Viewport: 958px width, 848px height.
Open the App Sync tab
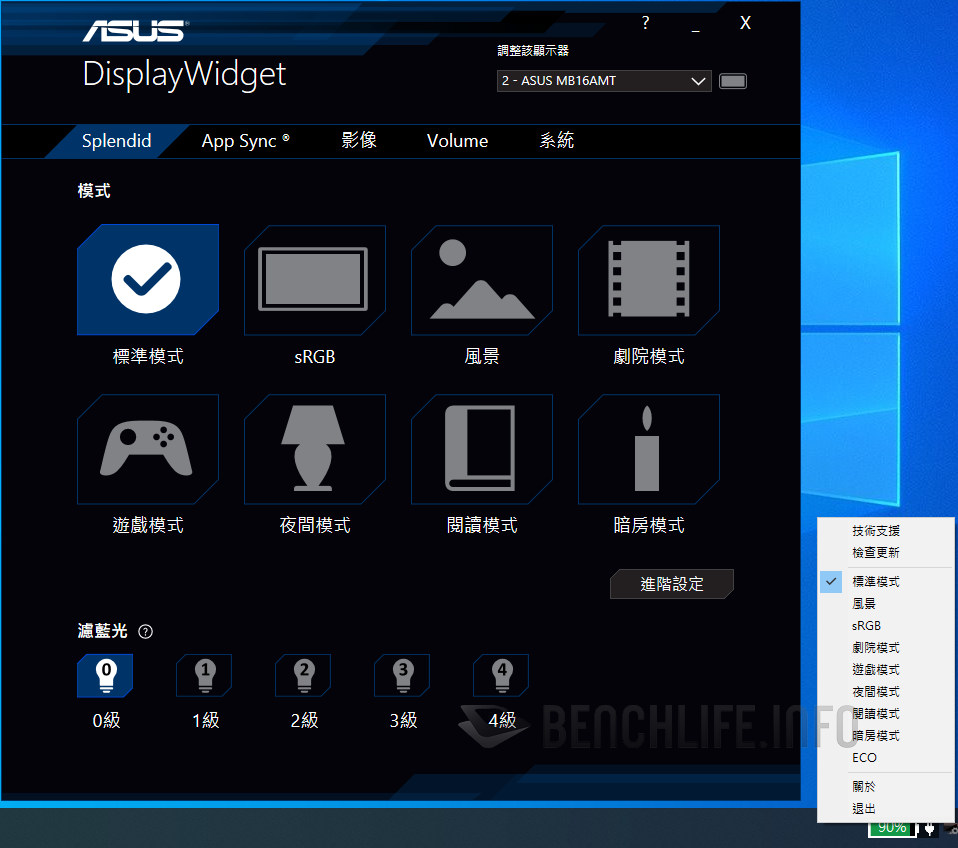245,141
